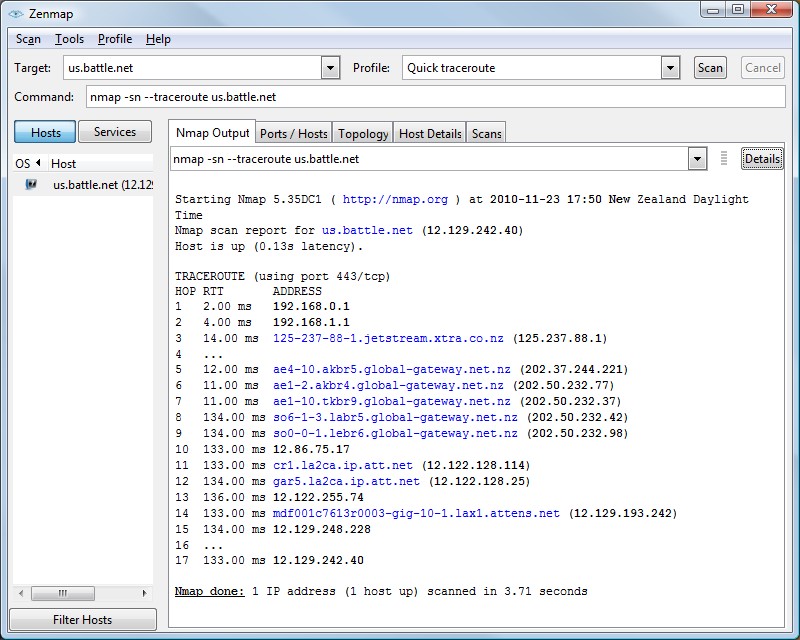This screenshot has height=640, width=800.
Task: Click the 'Host is up (0.13s latency).' line
Action: 269,246
